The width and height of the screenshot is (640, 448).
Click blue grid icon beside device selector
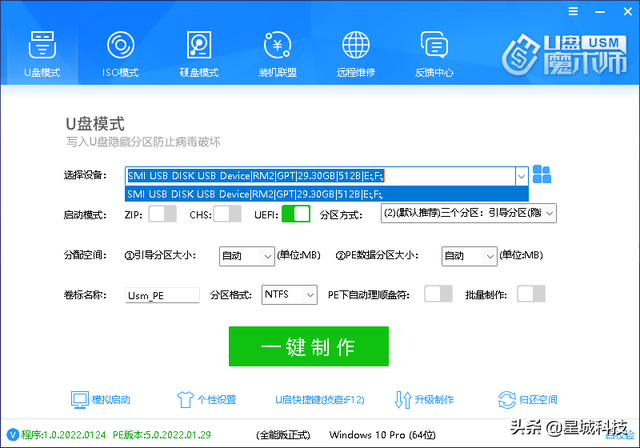tap(542, 174)
